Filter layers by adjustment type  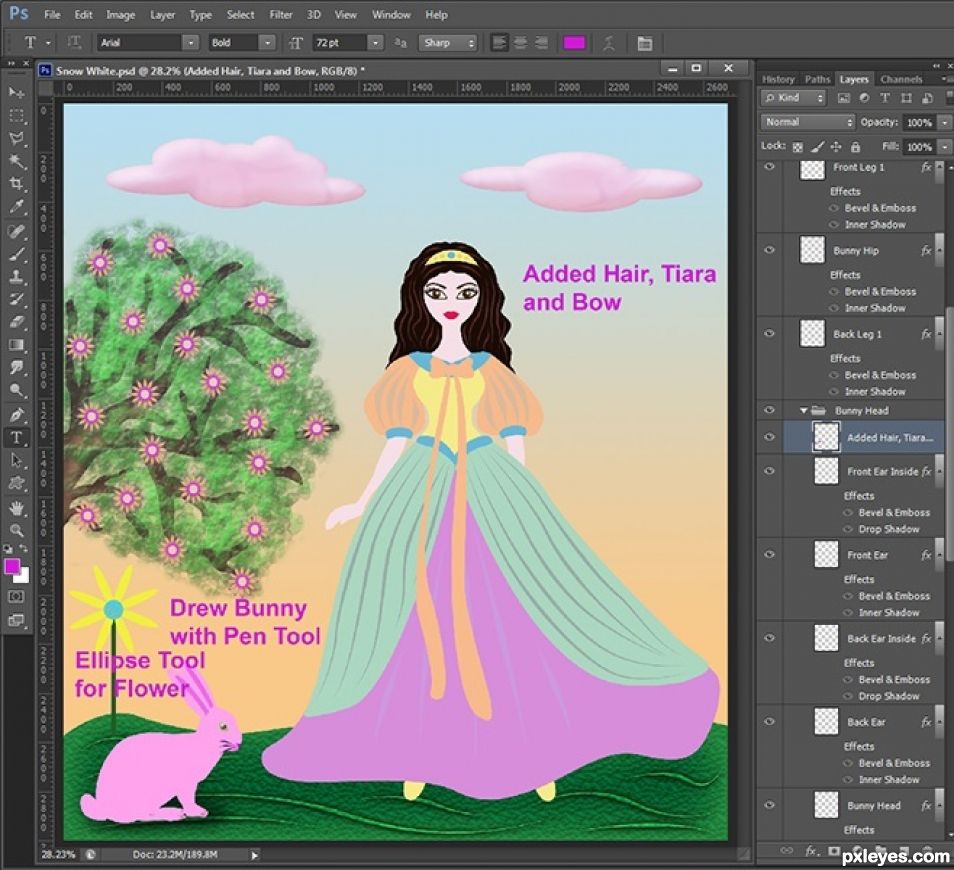pyautogui.click(x=865, y=98)
